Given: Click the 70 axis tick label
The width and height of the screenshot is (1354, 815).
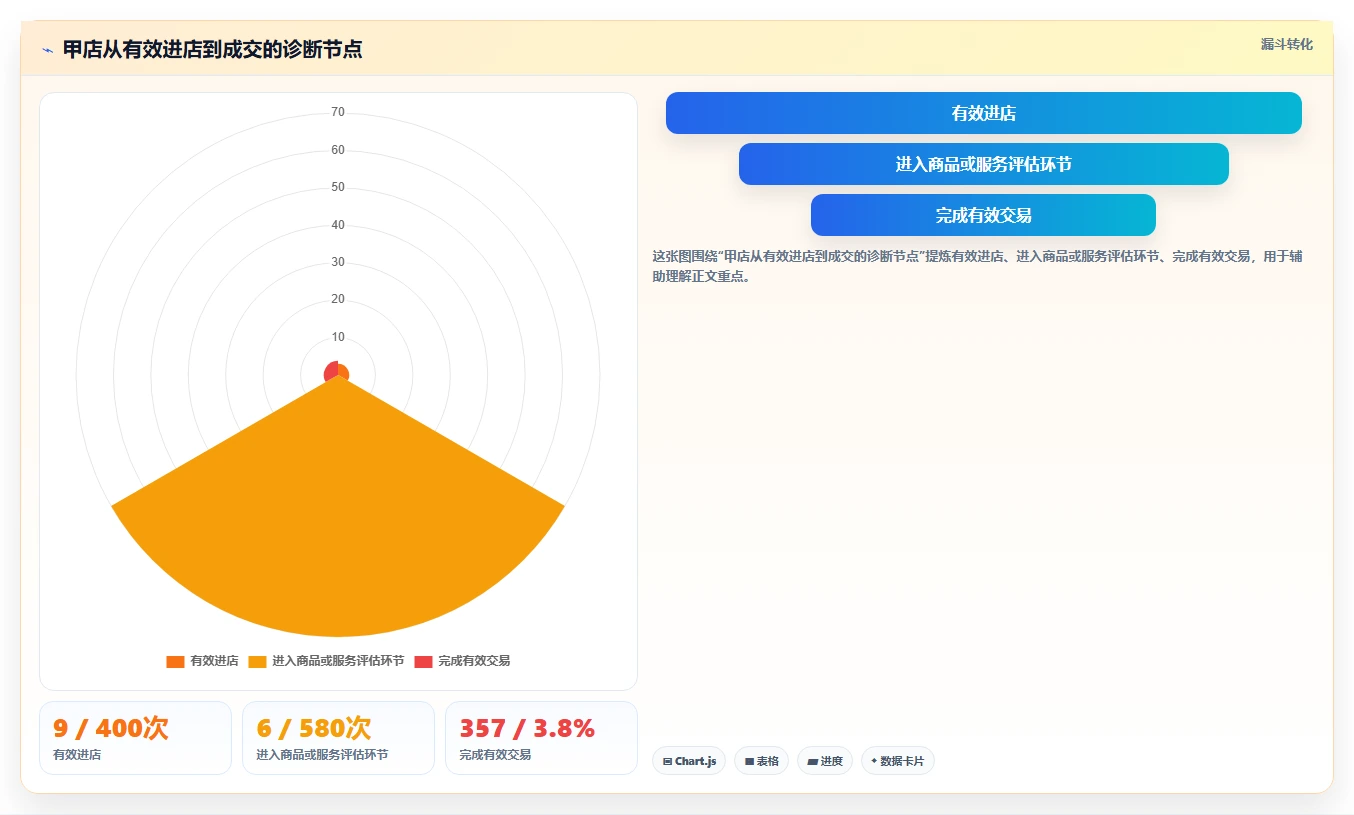Looking at the screenshot, I should (x=338, y=112).
